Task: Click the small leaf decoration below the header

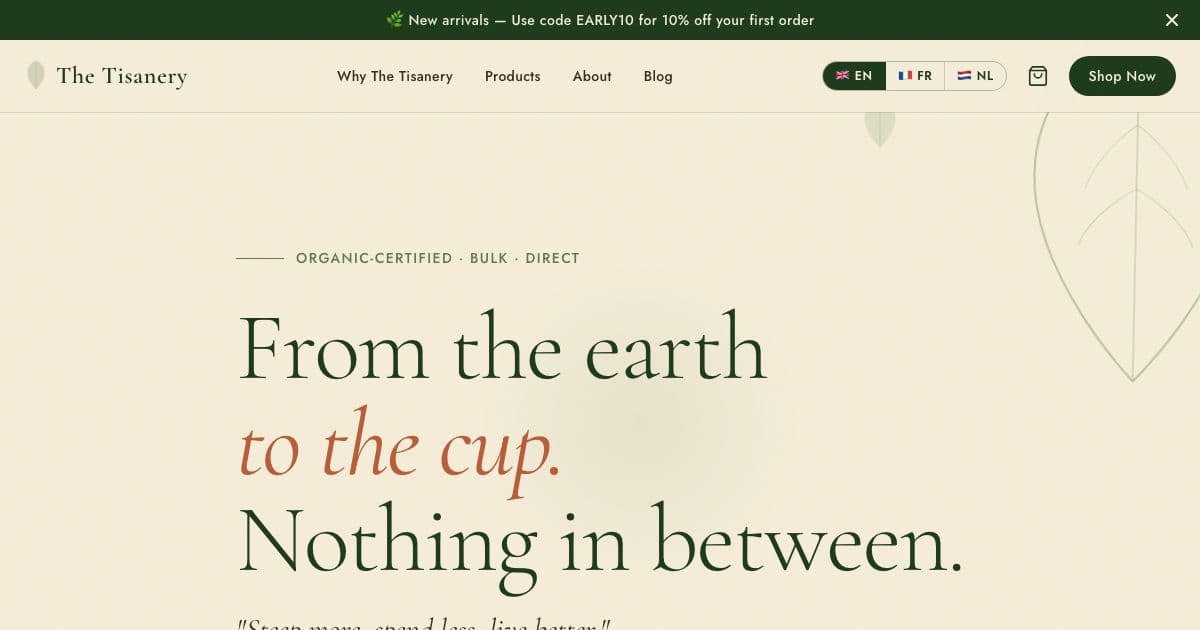Action: click(x=879, y=129)
